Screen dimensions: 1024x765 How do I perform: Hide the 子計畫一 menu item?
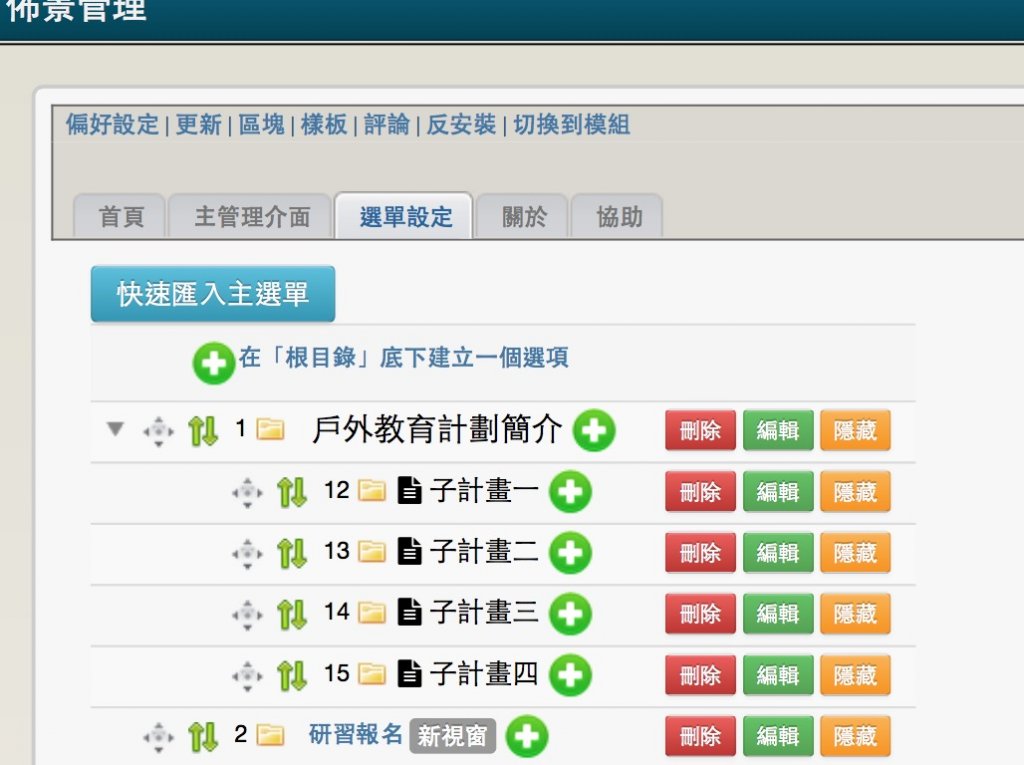point(855,492)
